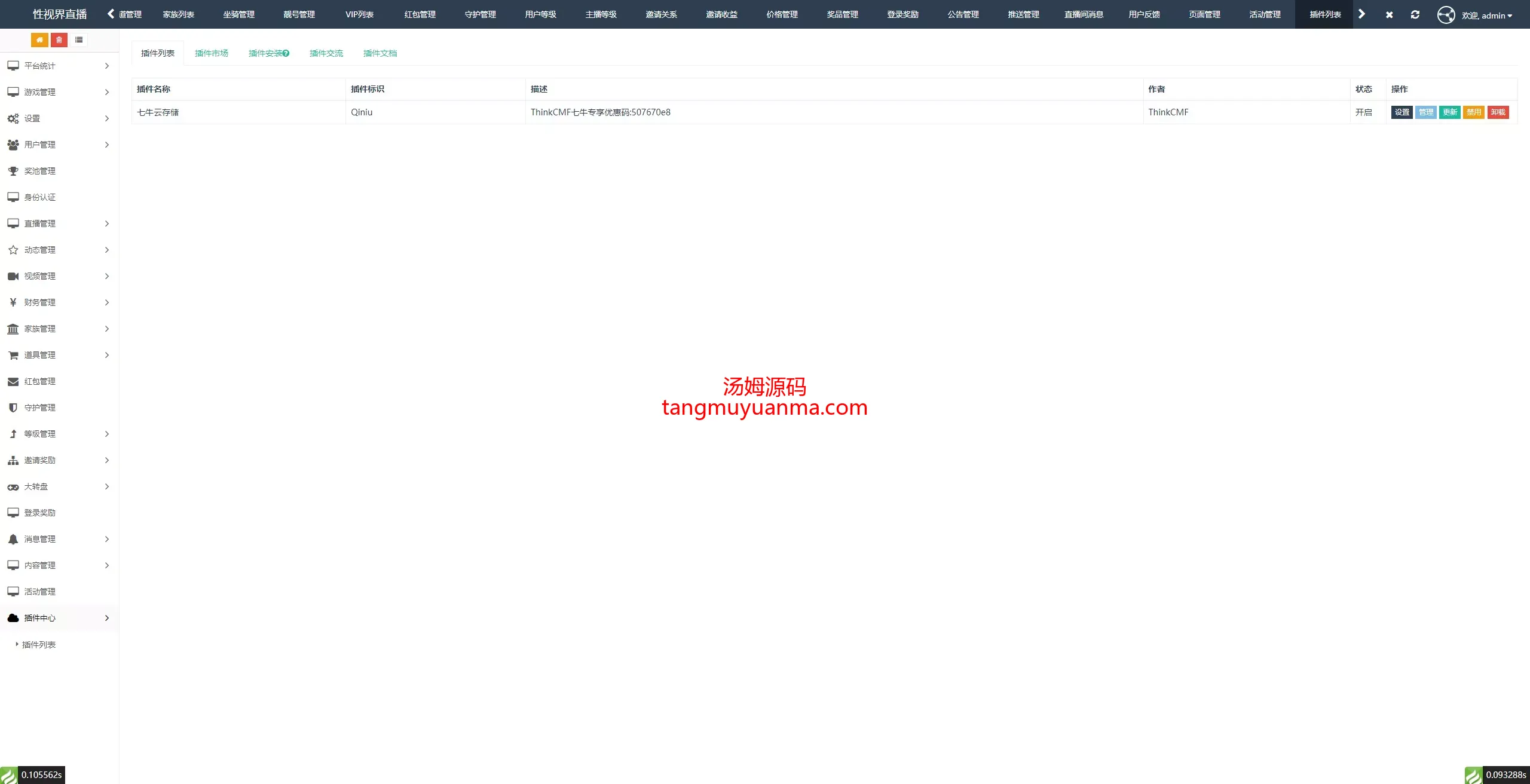Click the admin avatar icon

tap(1446, 14)
